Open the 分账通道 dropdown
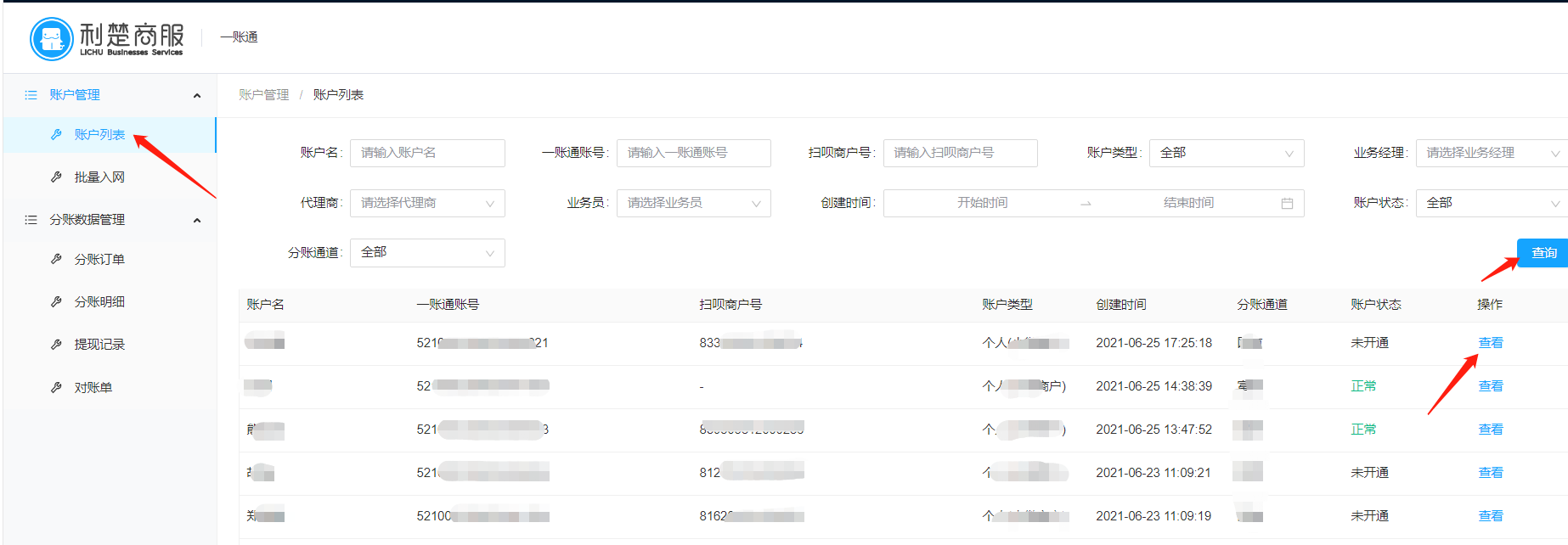 tap(427, 252)
